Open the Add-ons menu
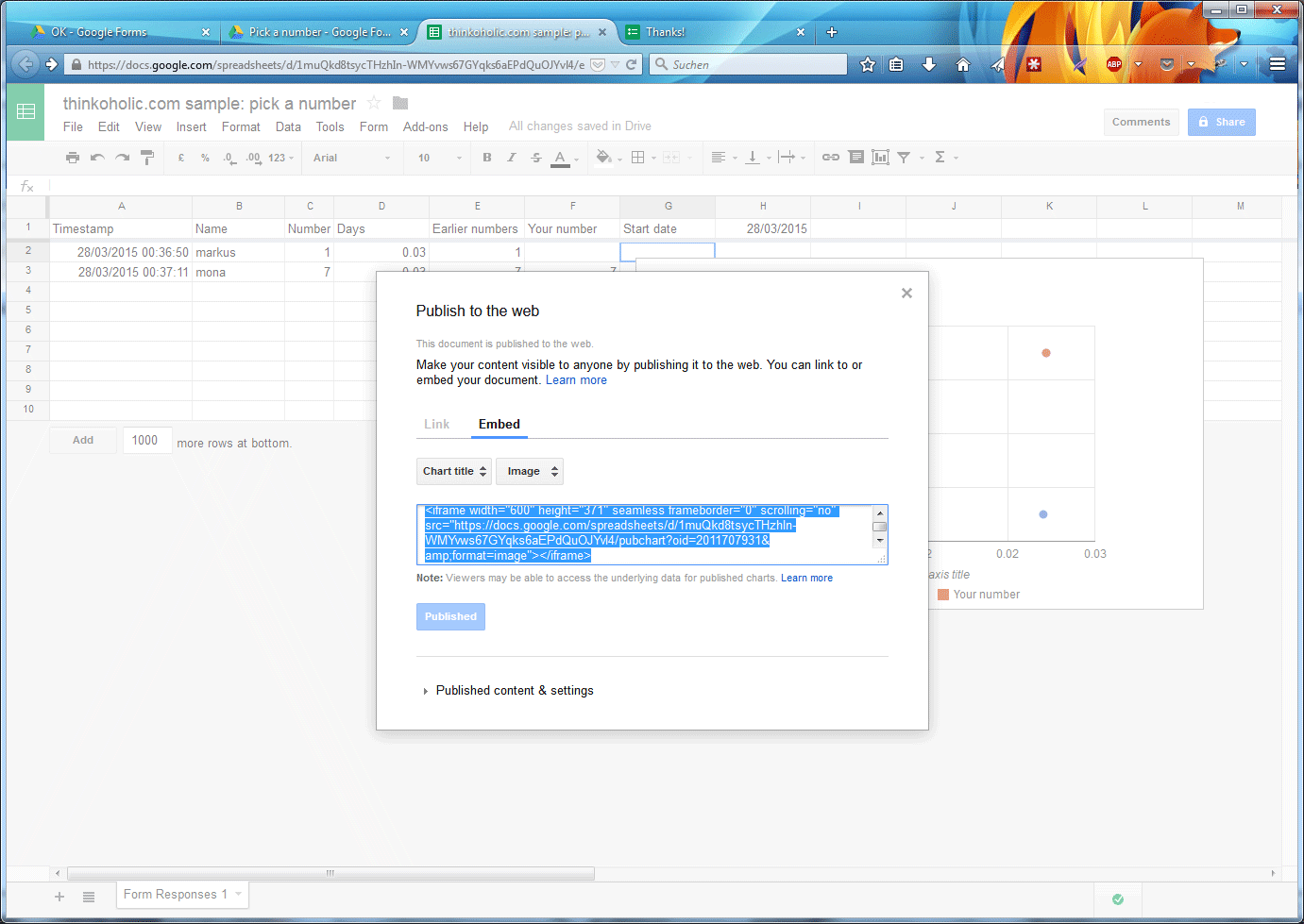 pos(425,126)
